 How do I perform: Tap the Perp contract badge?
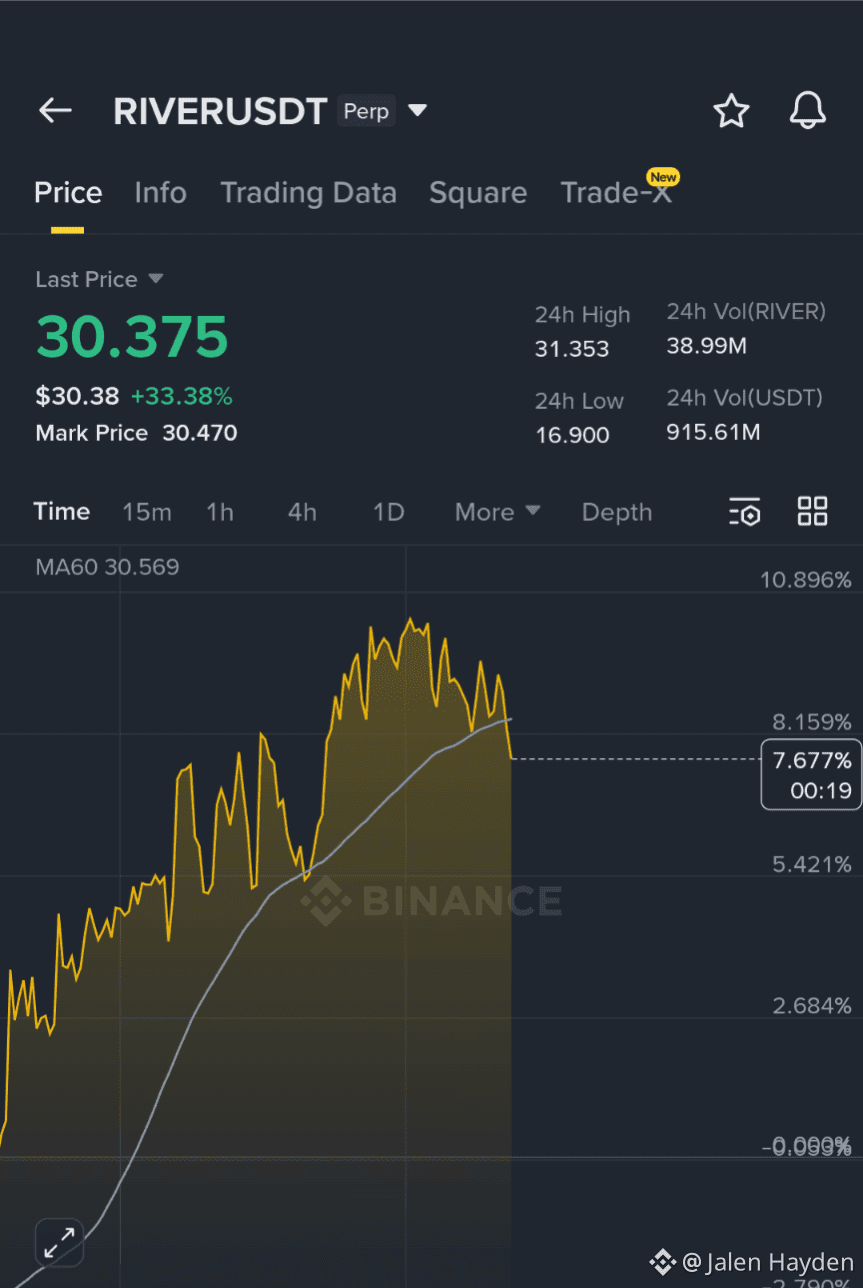[366, 110]
